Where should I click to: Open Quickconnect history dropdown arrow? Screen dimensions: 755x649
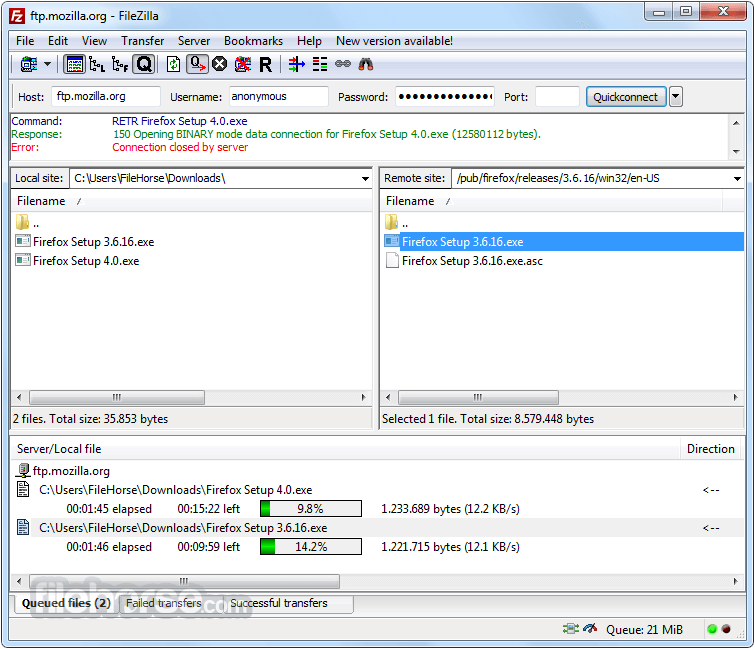click(676, 97)
